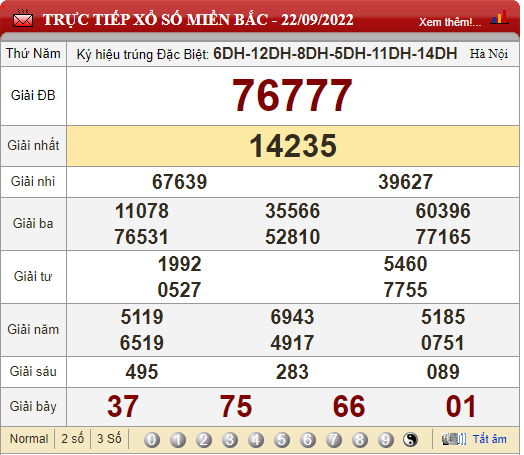Click seventh prize number 66
Screen dimensions: 524x455
click(x=349, y=407)
